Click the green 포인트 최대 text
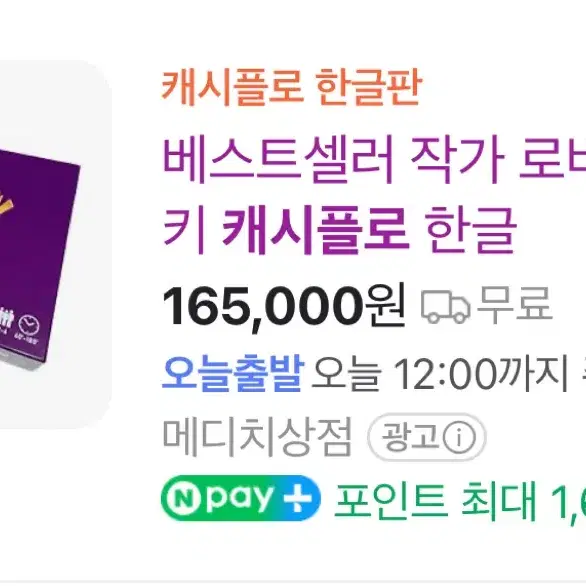Viewport: 586px width, 586px height. pos(436,500)
